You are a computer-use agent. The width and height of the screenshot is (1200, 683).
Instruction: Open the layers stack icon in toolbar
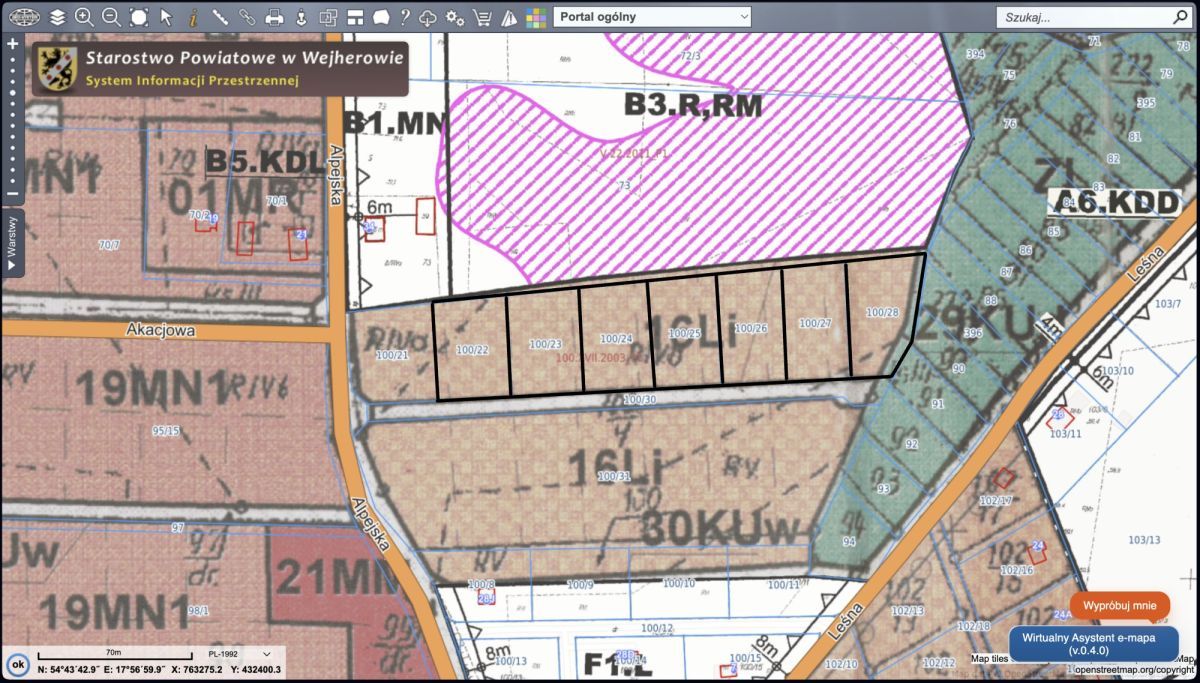57,17
